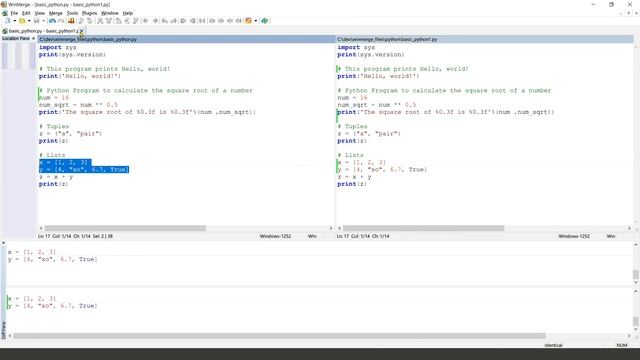
Task: Click the orange toolbar icon beside Refresh
Action: tap(248, 21)
